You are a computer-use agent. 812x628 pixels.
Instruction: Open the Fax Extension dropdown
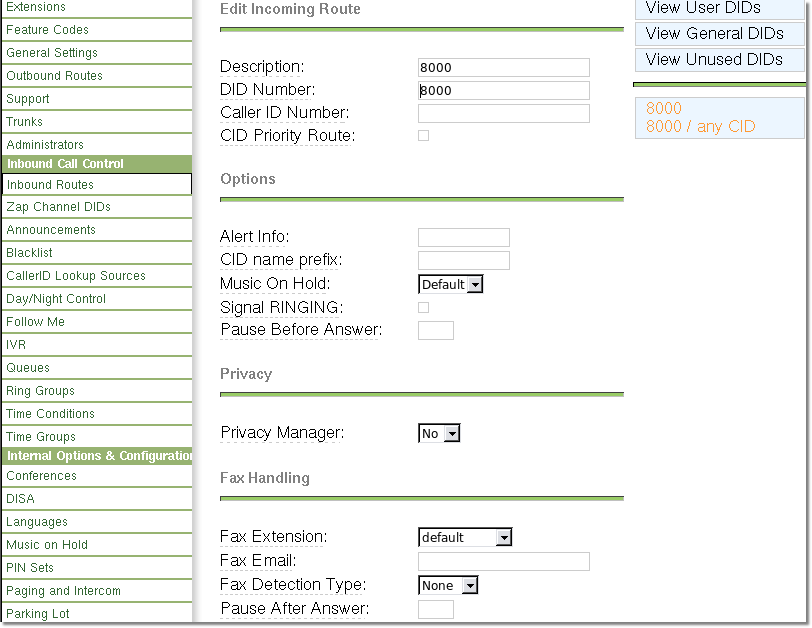point(465,537)
